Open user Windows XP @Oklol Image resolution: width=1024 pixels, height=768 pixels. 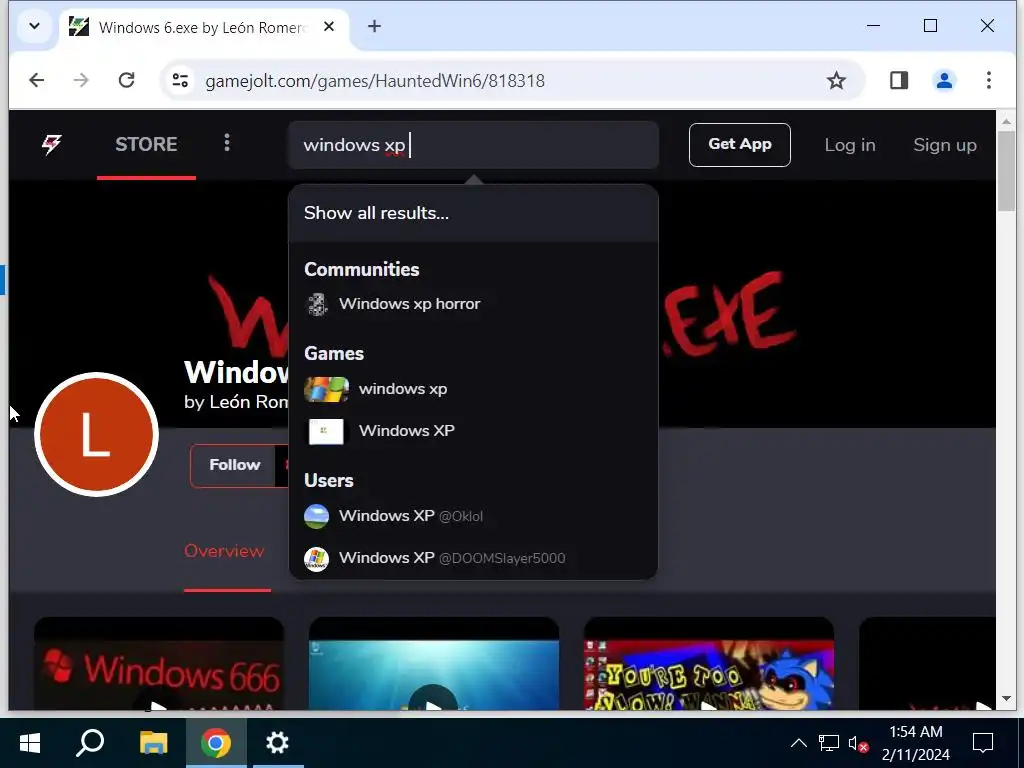(473, 516)
